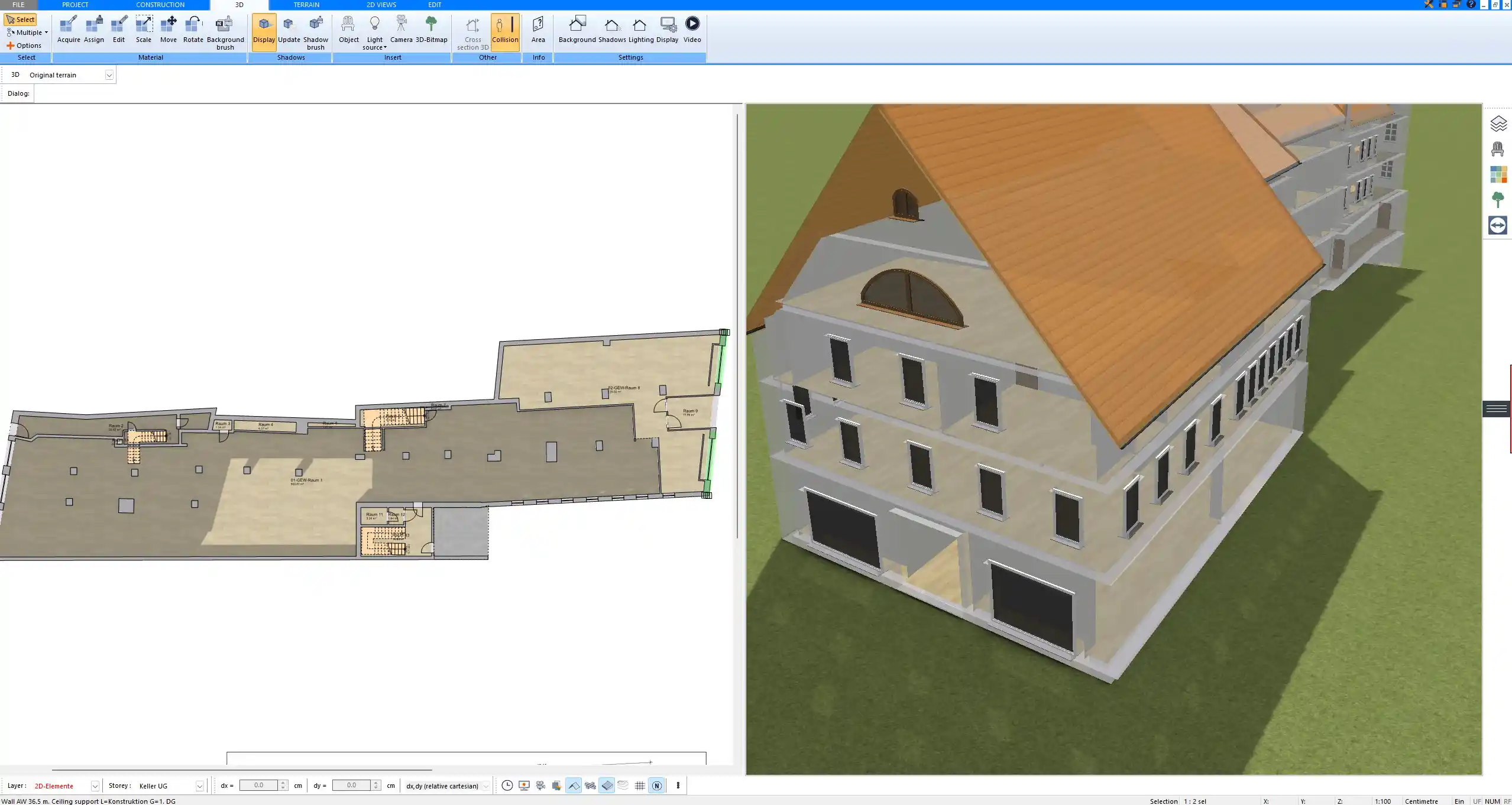Toggle the roof outline icon in bottom toolbar
The height and width of the screenshot is (805, 1512).
(573, 785)
